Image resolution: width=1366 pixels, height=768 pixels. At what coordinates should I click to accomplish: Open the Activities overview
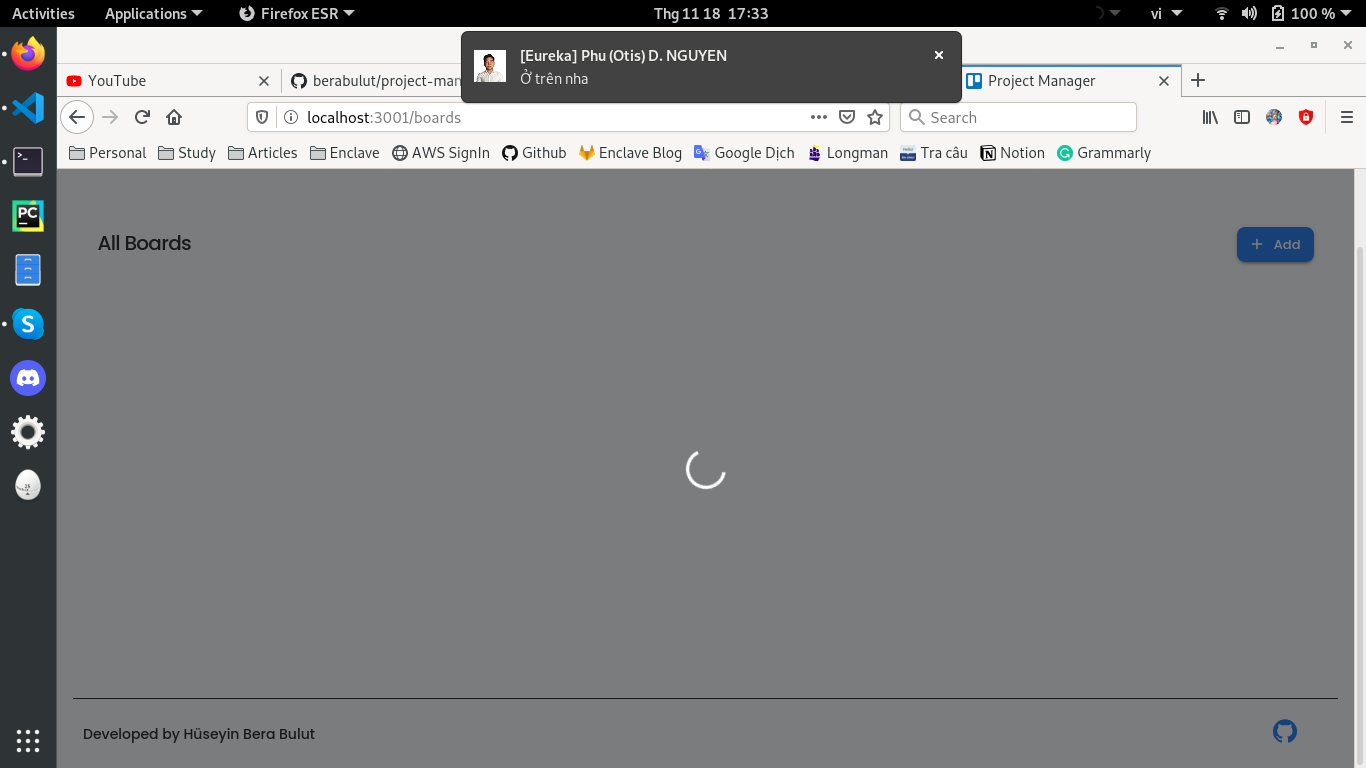click(x=43, y=13)
